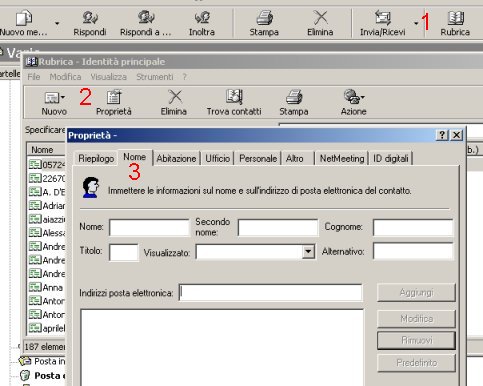This screenshot has width=483, height=386.
Task: Click the Nome text field
Action: click(x=149, y=227)
